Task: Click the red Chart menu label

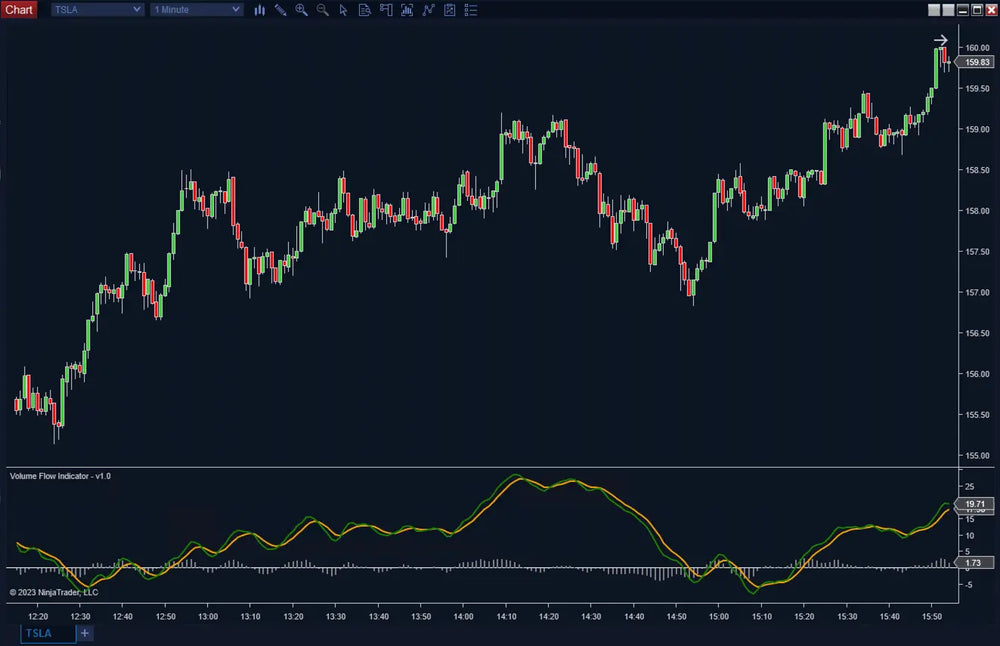Action: tap(19, 10)
